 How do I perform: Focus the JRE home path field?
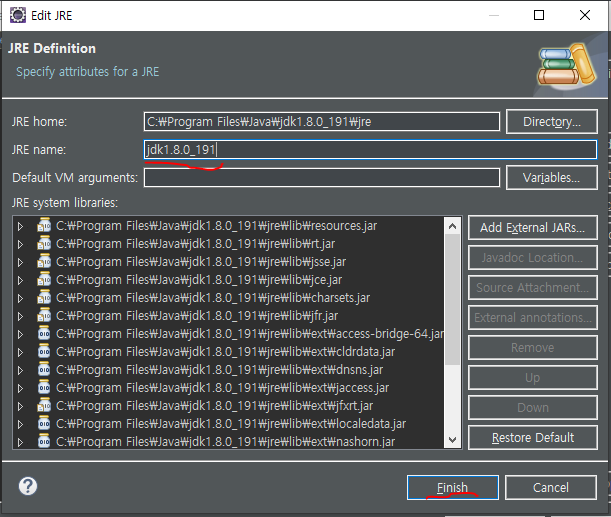click(x=321, y=122)
